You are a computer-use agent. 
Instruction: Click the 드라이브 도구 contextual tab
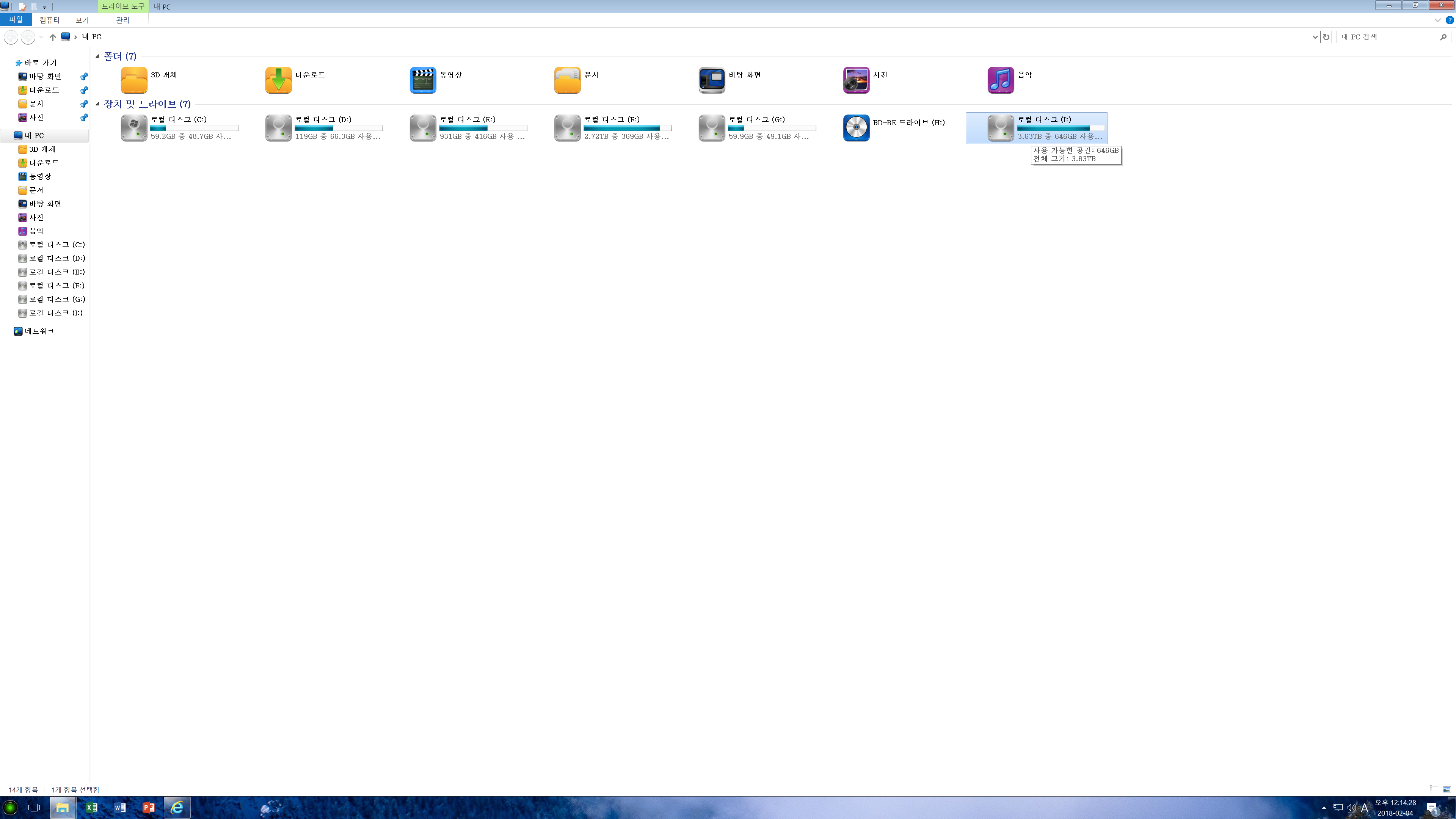click(x=122, y=6)
